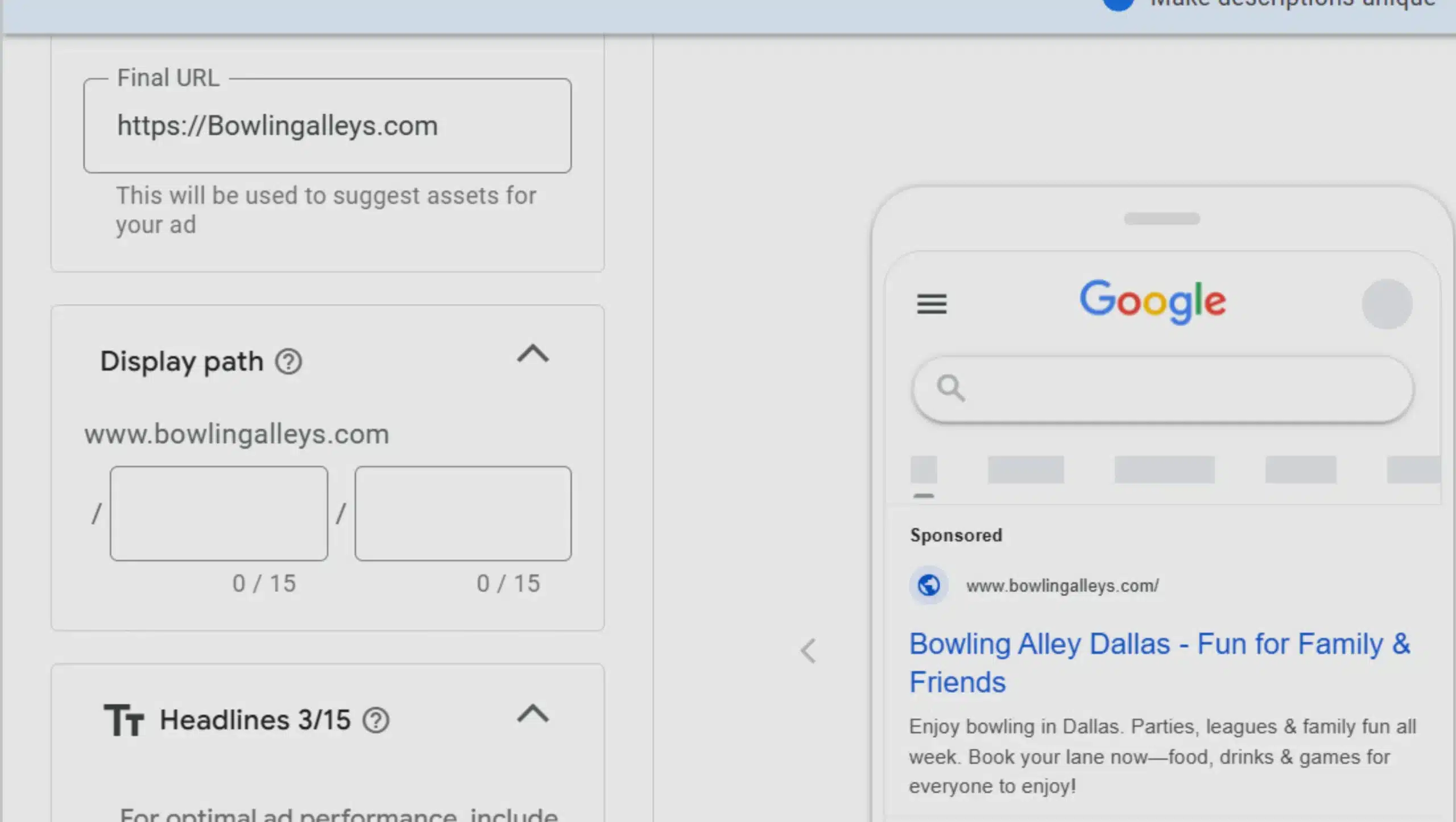This screenshot has width=1456, height=822.
Task: Click the Headlines text-size icon
Action: click(x=123, y=720)
